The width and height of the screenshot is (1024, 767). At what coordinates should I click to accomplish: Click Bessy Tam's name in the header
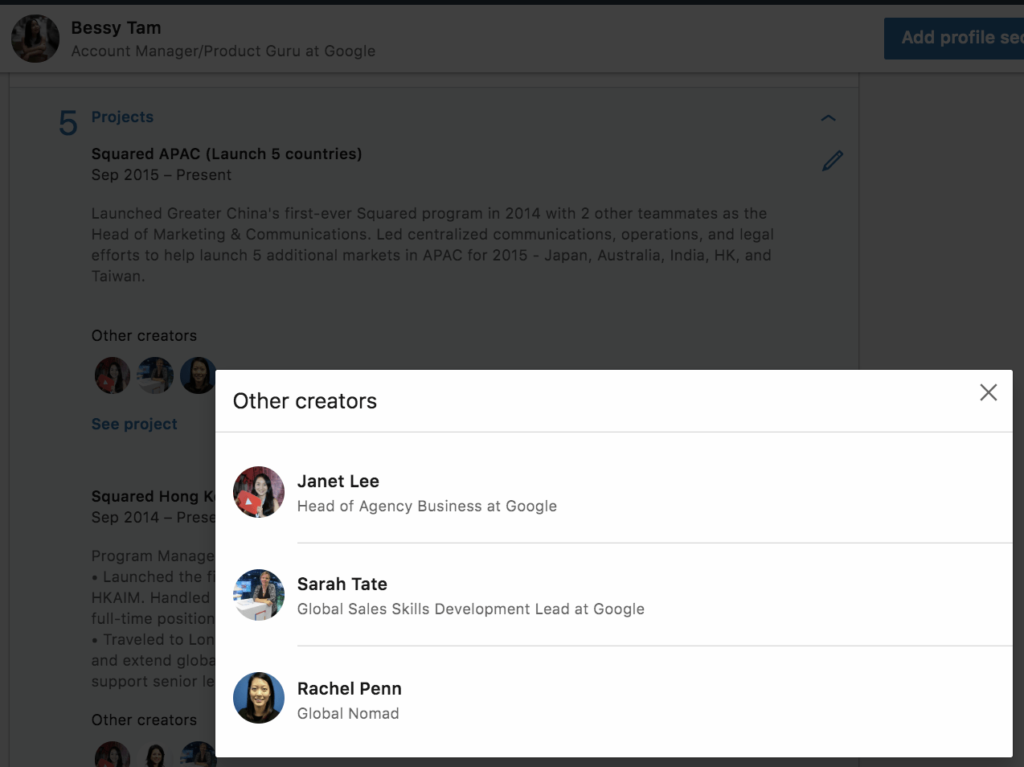(x=116, y=28)
